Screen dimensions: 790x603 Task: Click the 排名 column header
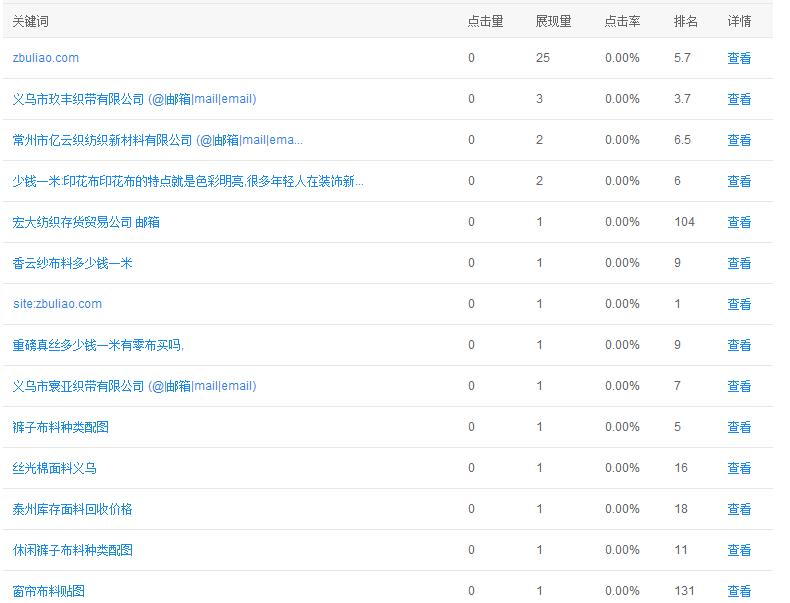tap(686, 21)
